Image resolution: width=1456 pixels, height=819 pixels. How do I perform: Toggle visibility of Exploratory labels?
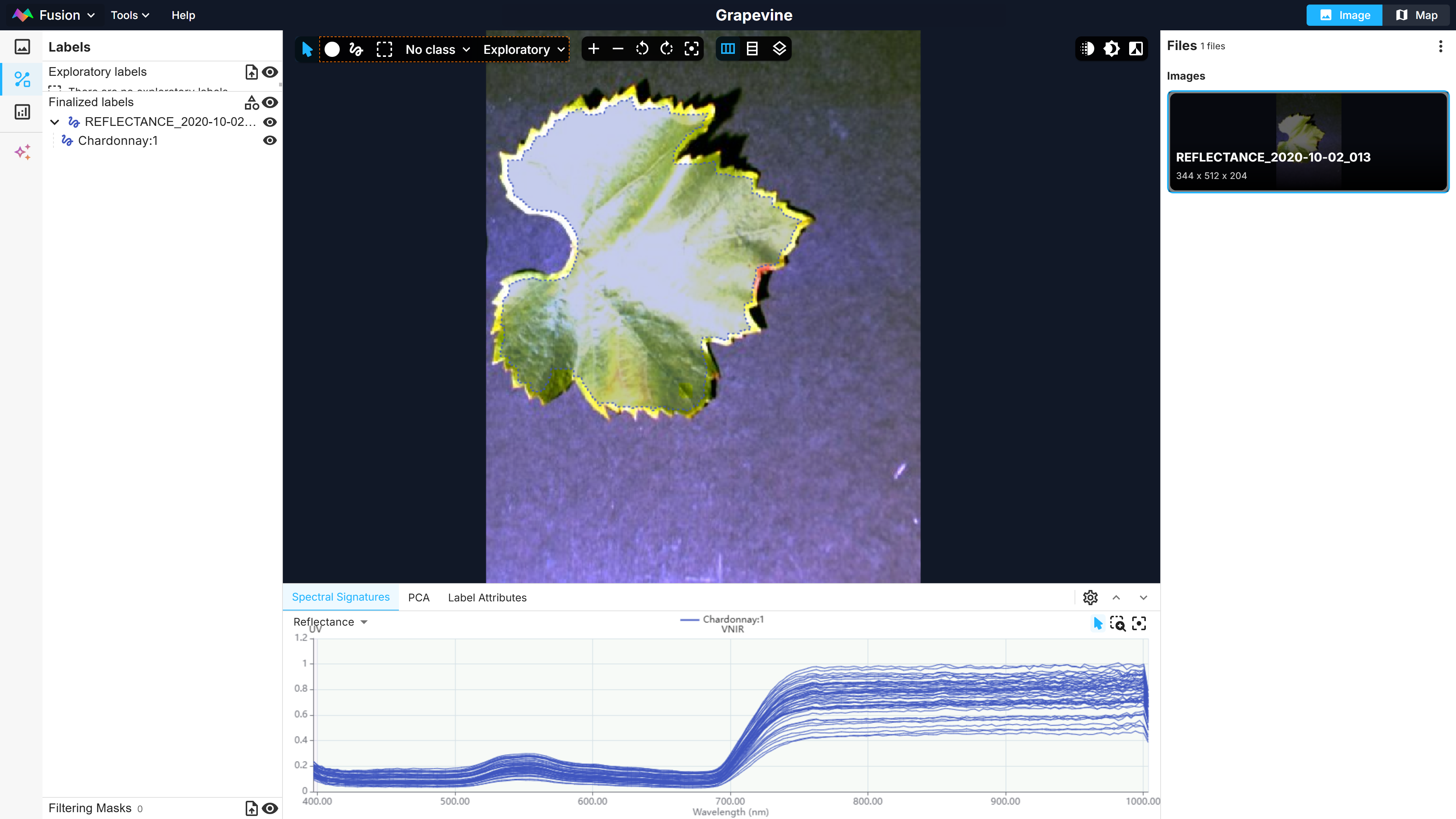[270, 72]
